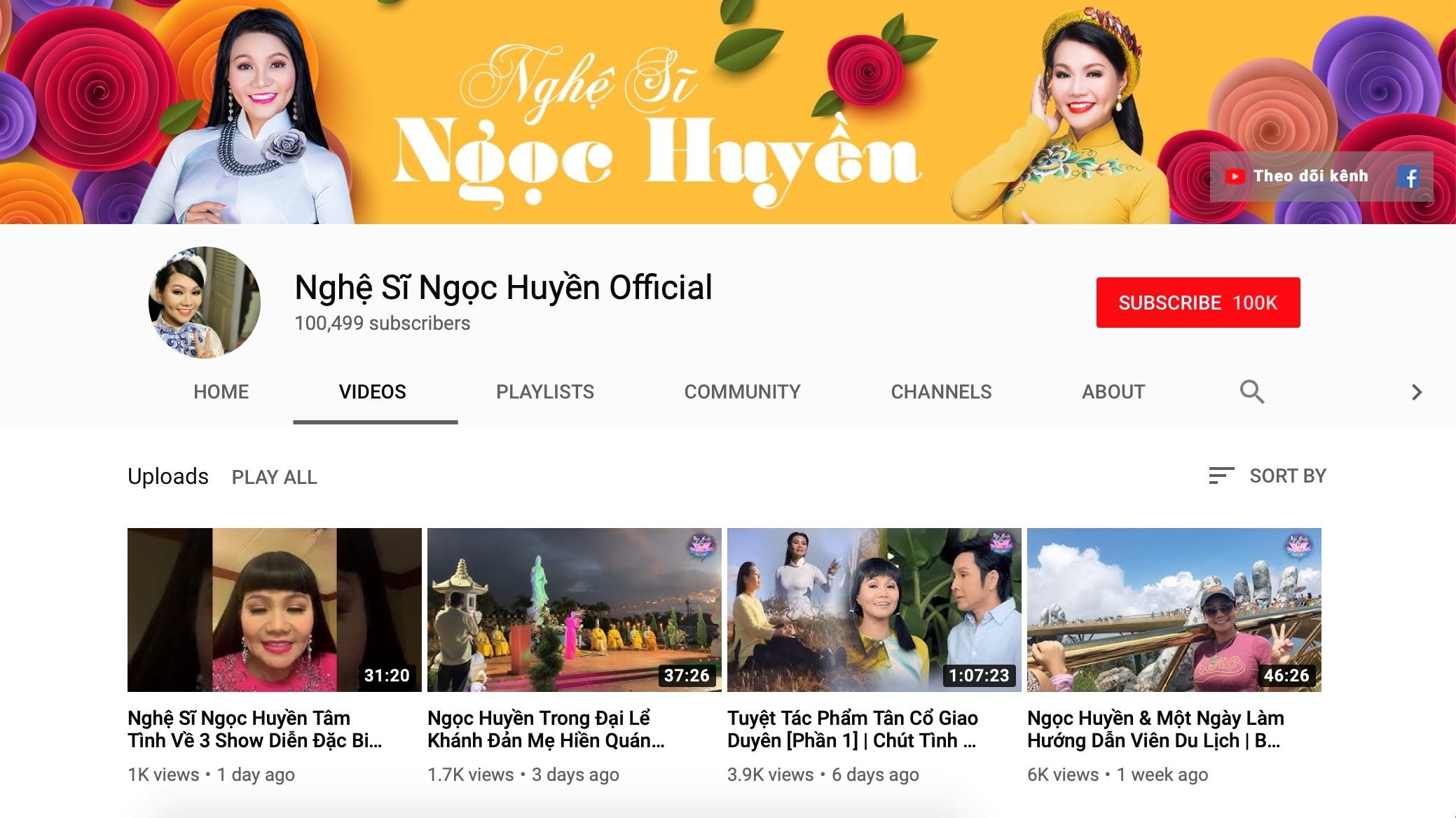Open SORT BY ordering options

pyautogui.click(x=1288, y=476)
